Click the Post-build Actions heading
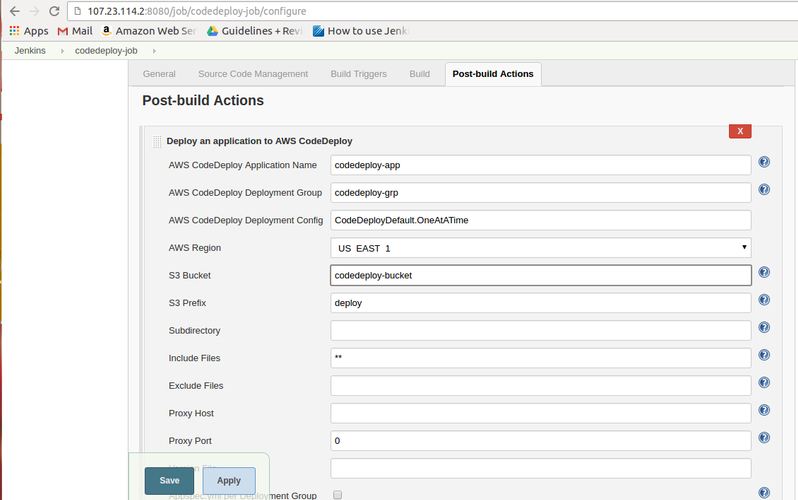798x500 pixels. [203, 100]
